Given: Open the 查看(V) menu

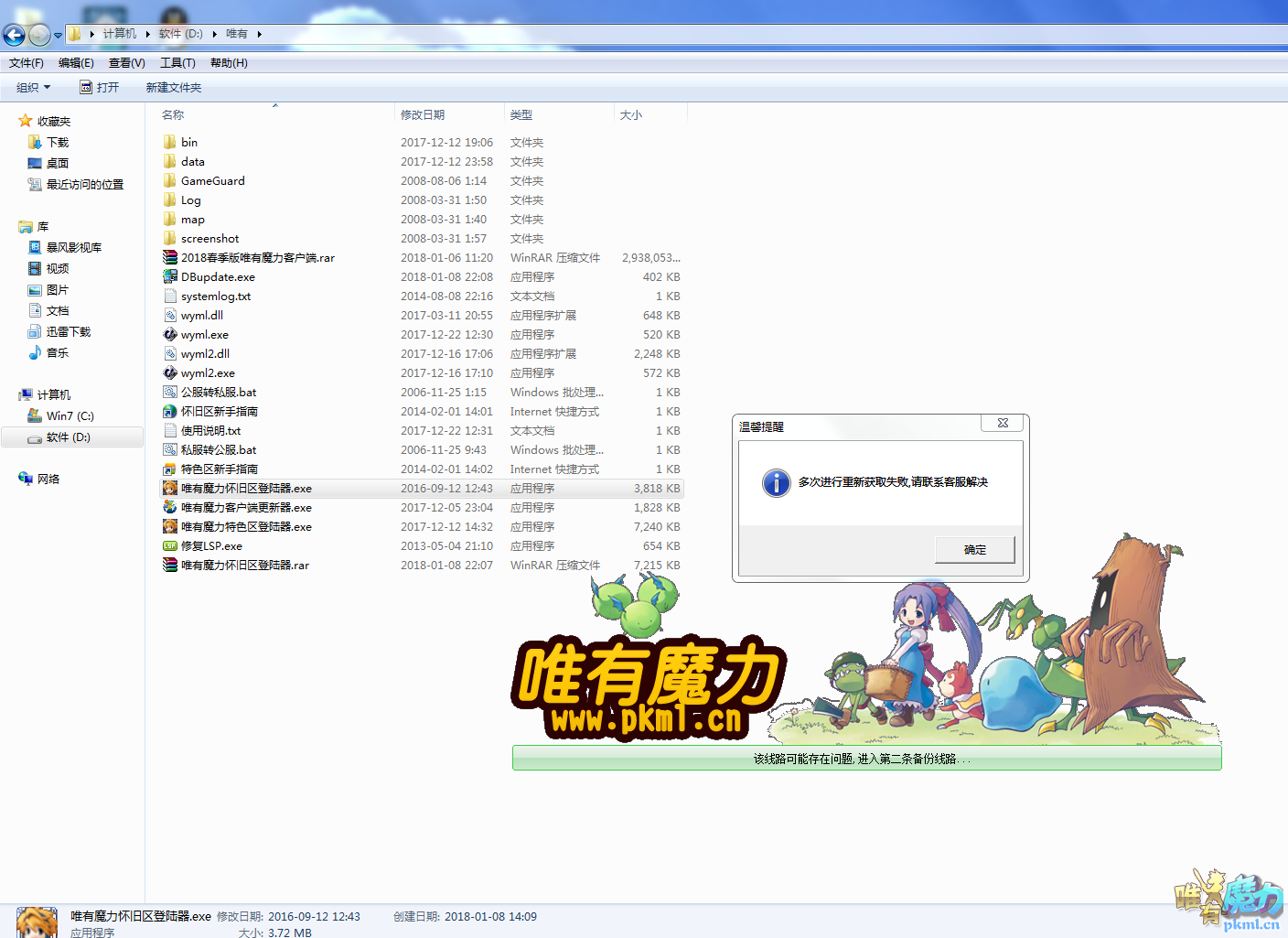Looking at the screenshot, I should pos(126,63).
